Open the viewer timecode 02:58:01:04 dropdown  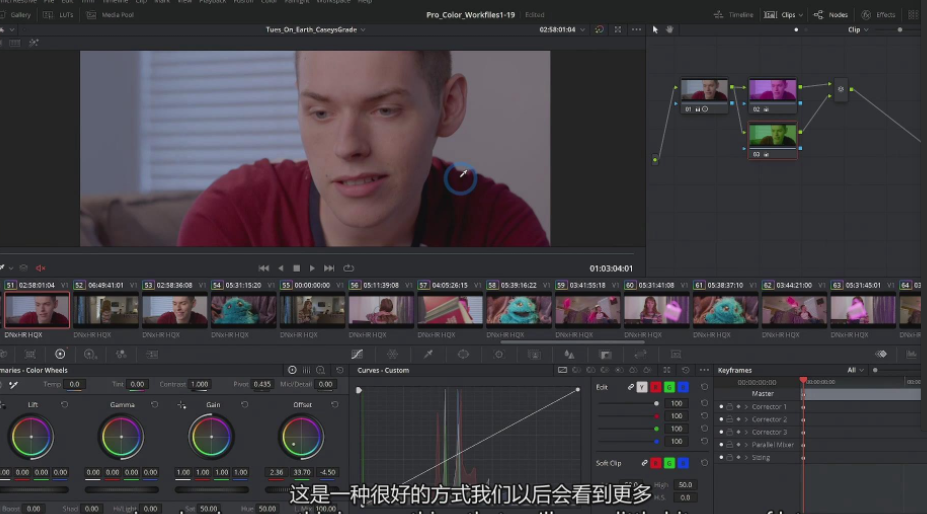(582, 30)
